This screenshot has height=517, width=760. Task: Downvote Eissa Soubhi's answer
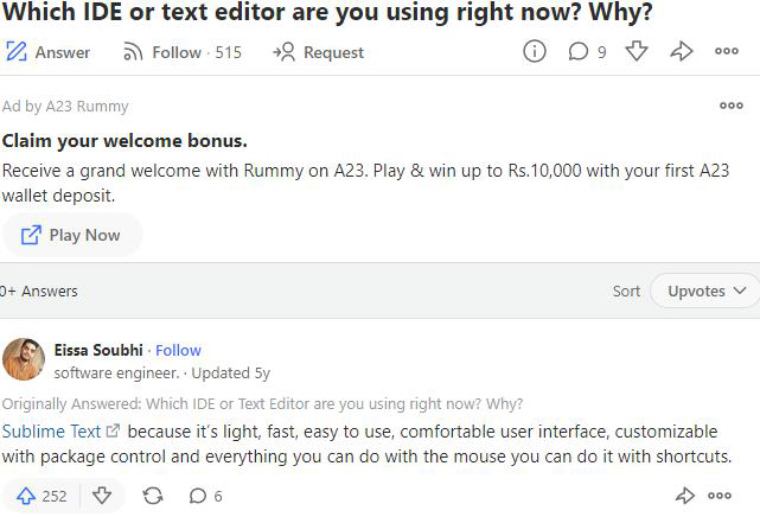[x=102, y=495]
